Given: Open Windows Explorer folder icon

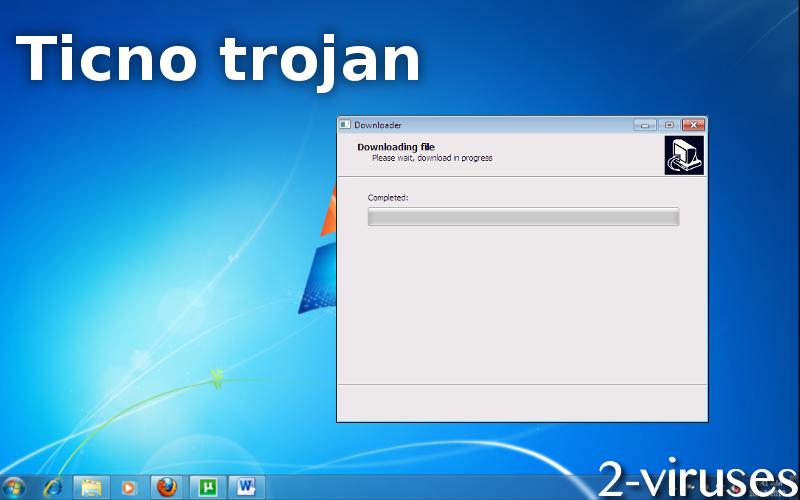Looking at the screenshot, I should click(91, 487).
